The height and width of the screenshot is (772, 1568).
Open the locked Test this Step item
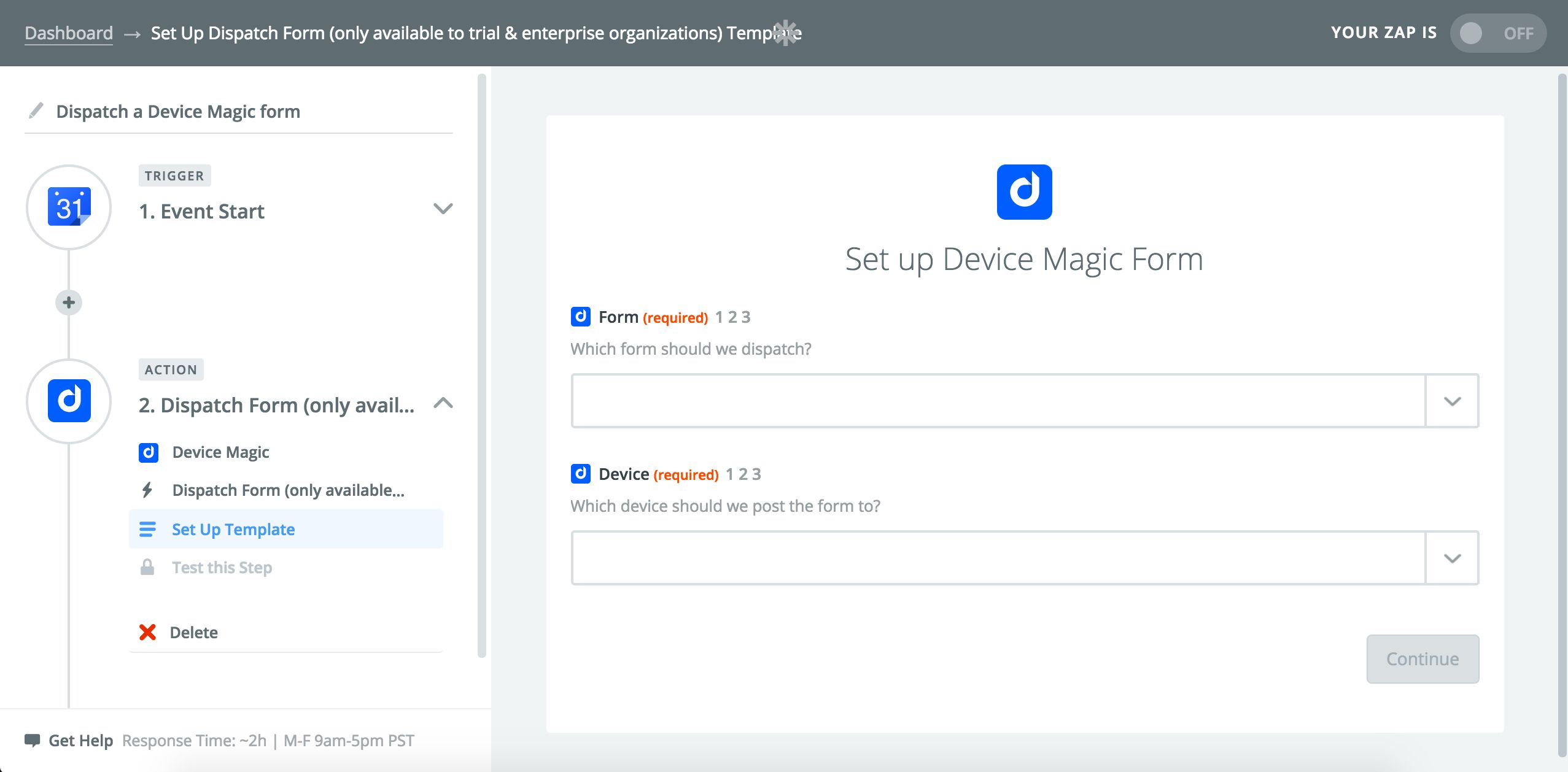click(x=222, y=568)
